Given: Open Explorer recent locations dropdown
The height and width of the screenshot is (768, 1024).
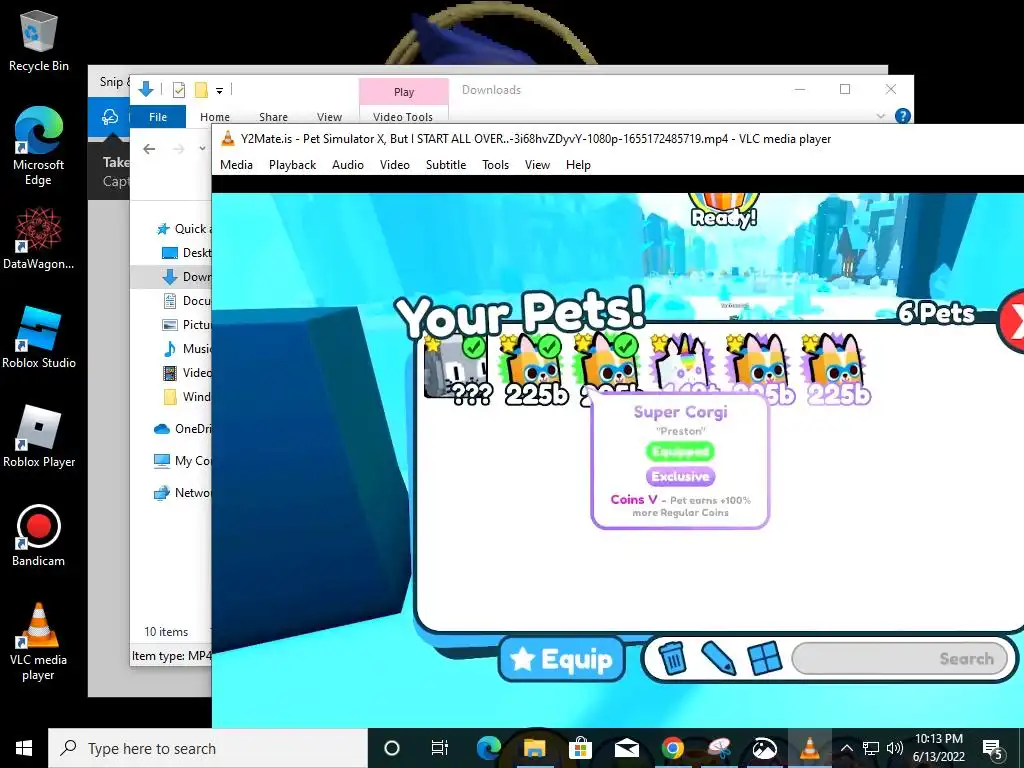Looking at the screenshot, I should coord(202,149).
